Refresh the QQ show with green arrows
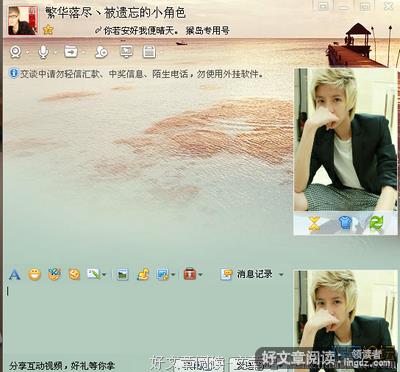This screenshot has height=372, width=400. click(376, 223)
